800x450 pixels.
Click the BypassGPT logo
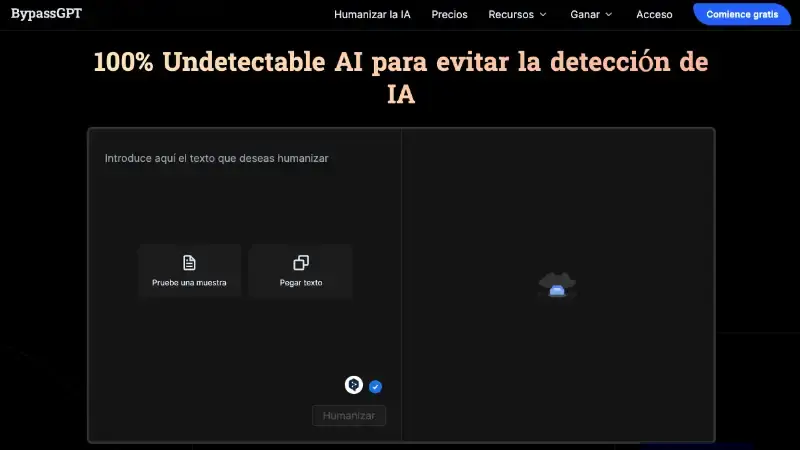point(46,13)
